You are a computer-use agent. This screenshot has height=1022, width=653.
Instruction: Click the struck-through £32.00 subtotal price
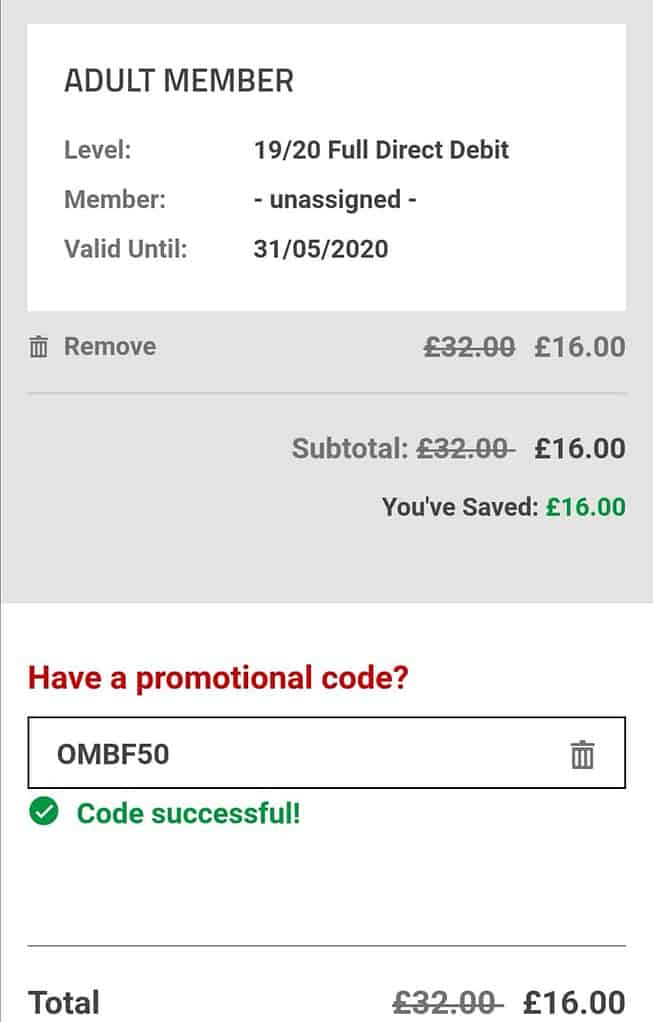point(465,448)
